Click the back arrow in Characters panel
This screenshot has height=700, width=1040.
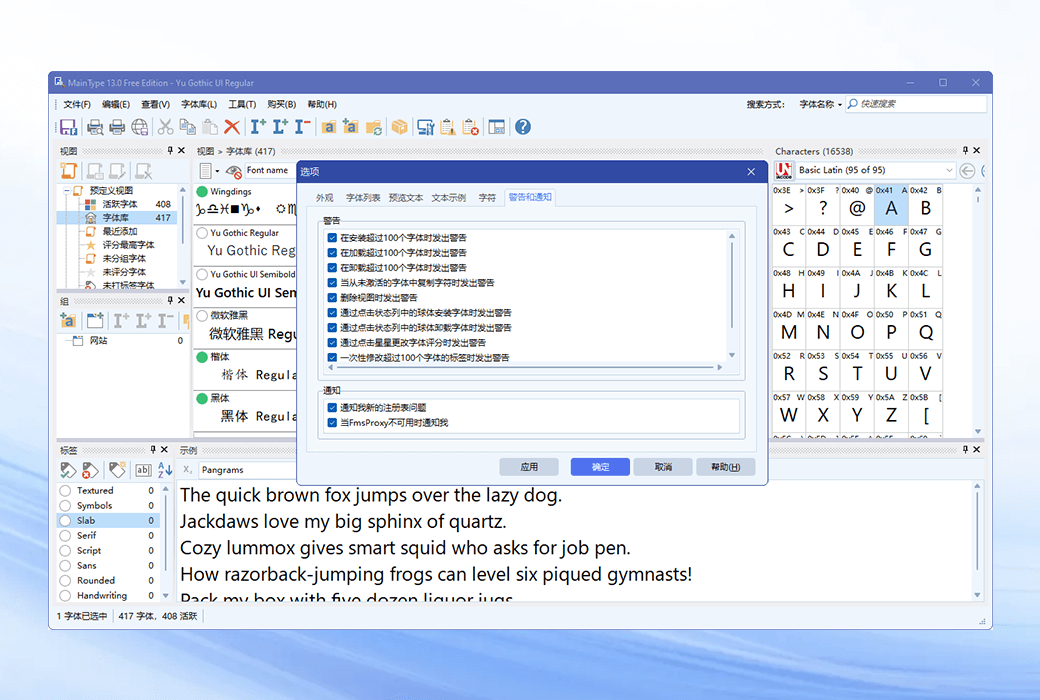pyautogui.click(x=967, y=171)
